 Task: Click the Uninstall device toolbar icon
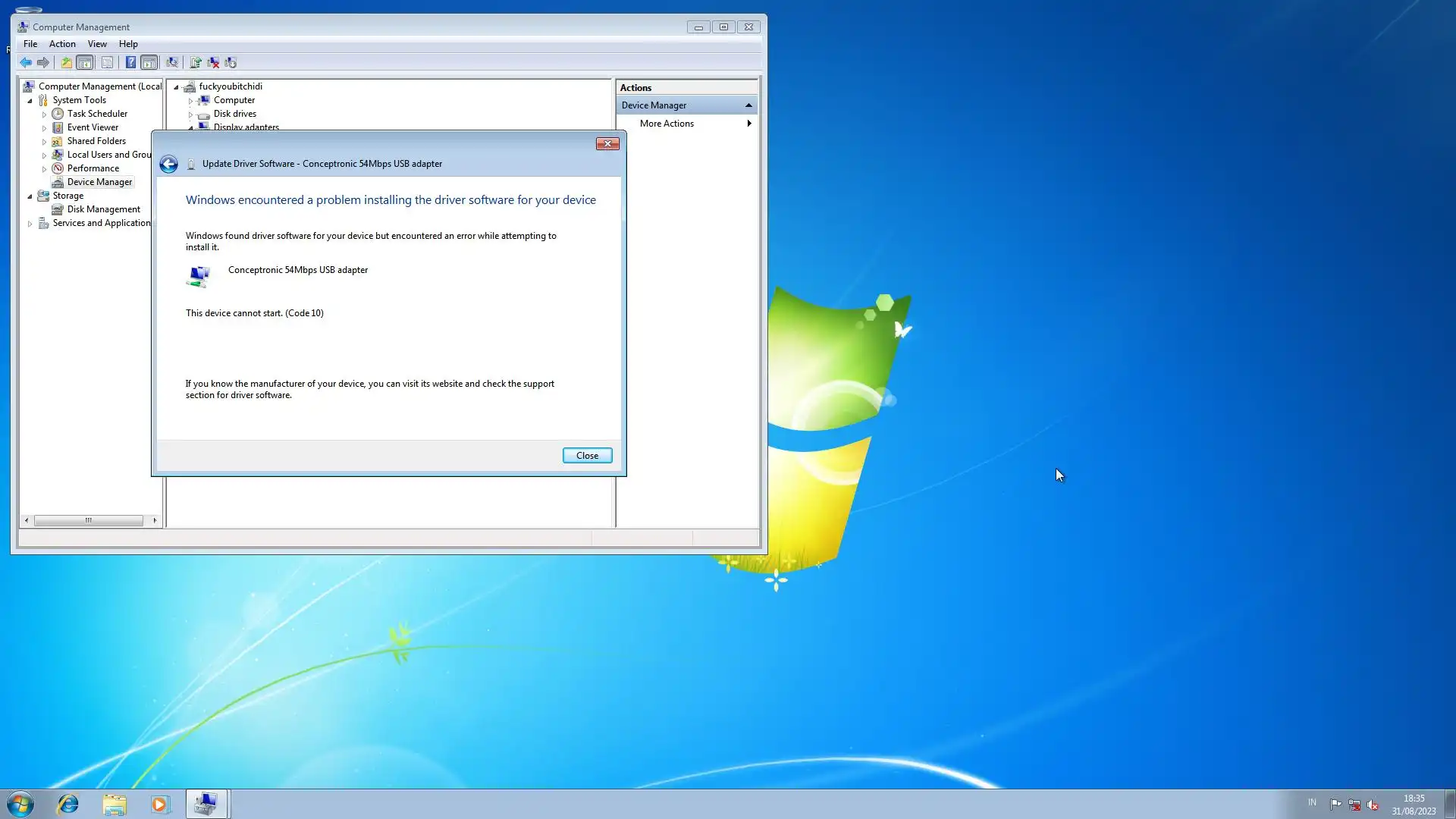213,62
